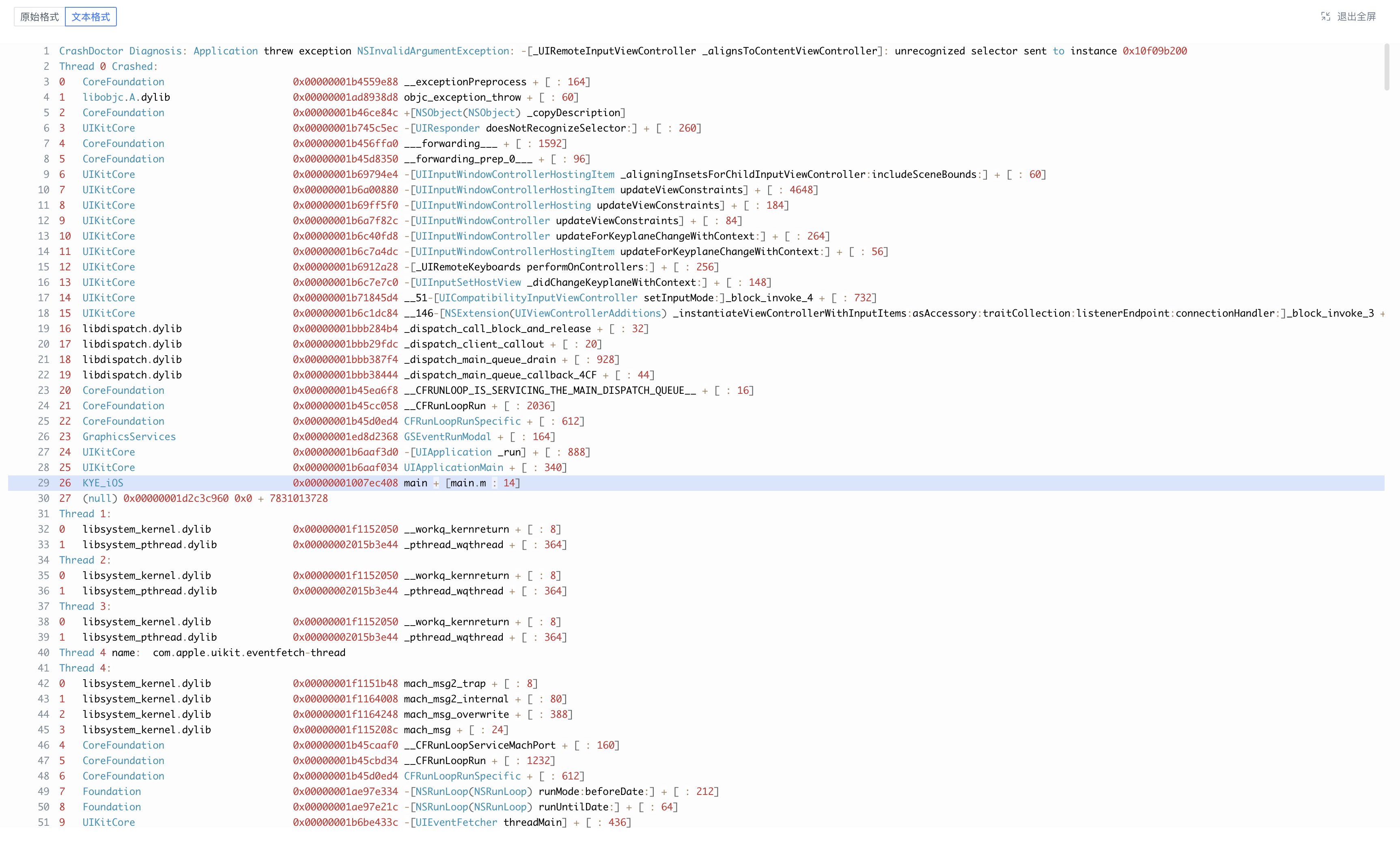Click the exit fullscreen icon
Image resolution: width=1400 pixels, height=868 pixels.
click(x=1325, y=17)
